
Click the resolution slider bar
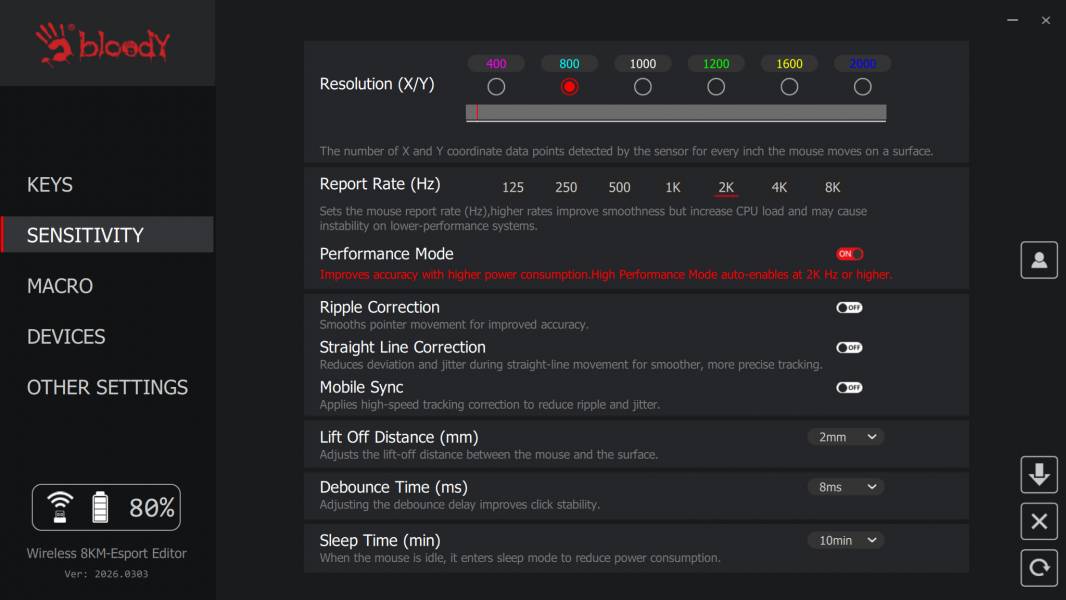click(676, 113)
